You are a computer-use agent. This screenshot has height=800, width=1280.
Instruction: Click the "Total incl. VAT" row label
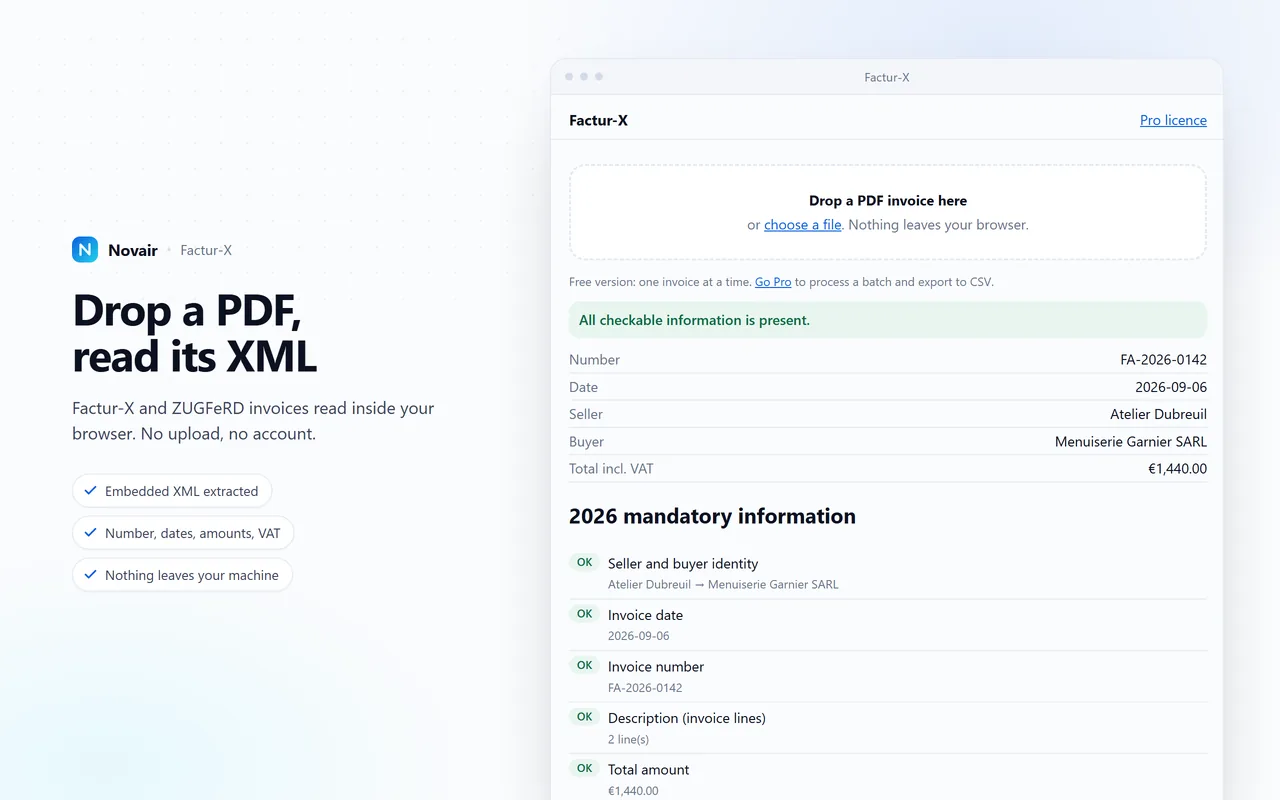(611, 469)
